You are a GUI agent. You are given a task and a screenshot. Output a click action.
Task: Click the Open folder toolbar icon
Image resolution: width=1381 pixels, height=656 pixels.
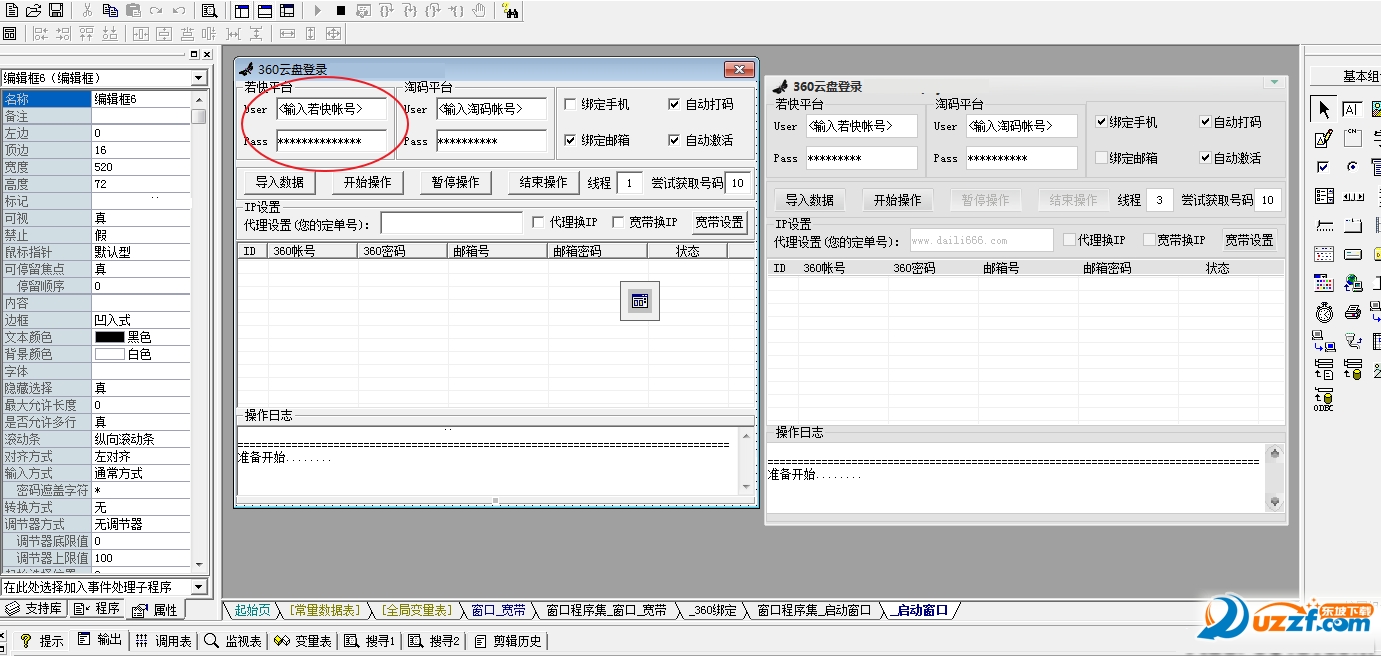tap(33, 10)
